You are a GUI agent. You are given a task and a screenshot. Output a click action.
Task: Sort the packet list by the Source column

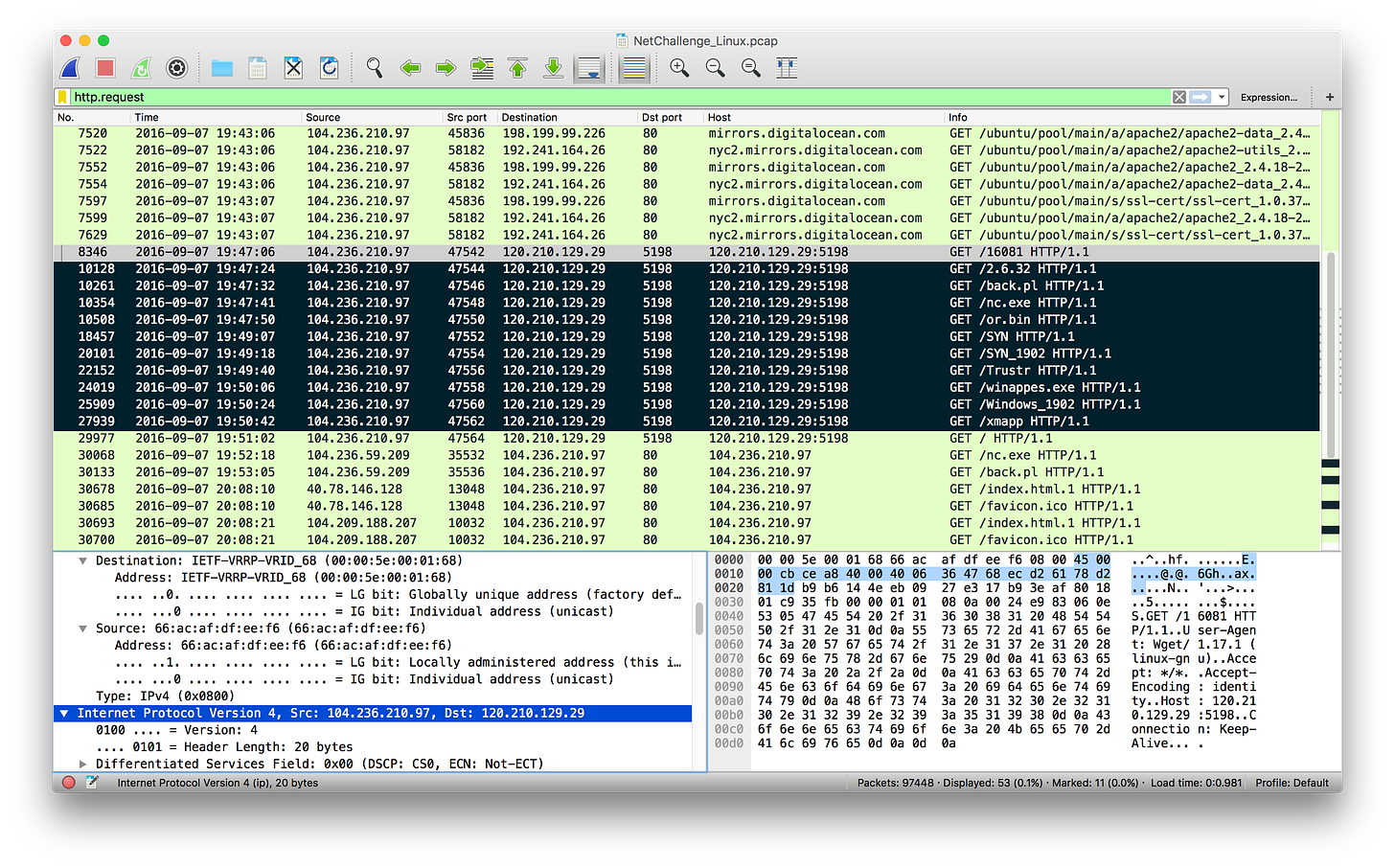pos(373,117)
